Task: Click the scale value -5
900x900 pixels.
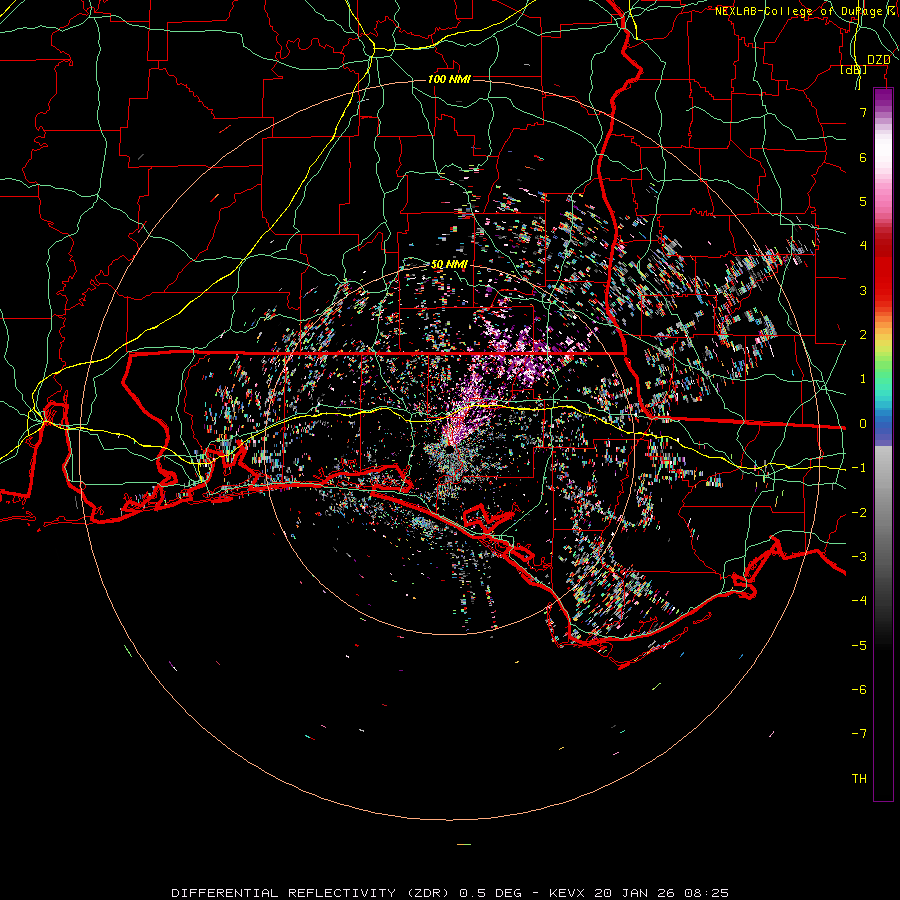Action: point(859,646)
